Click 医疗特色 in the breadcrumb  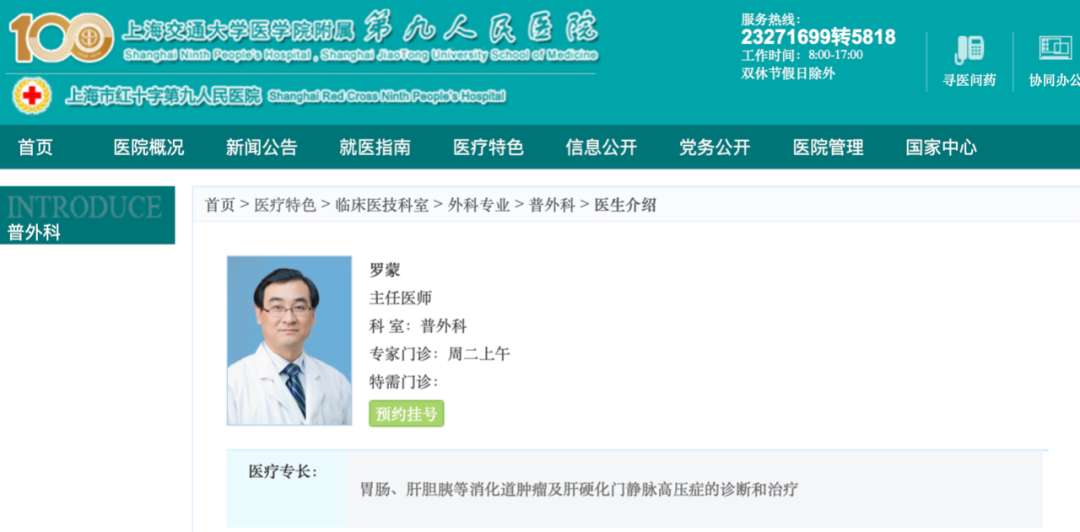pos(284,205)
